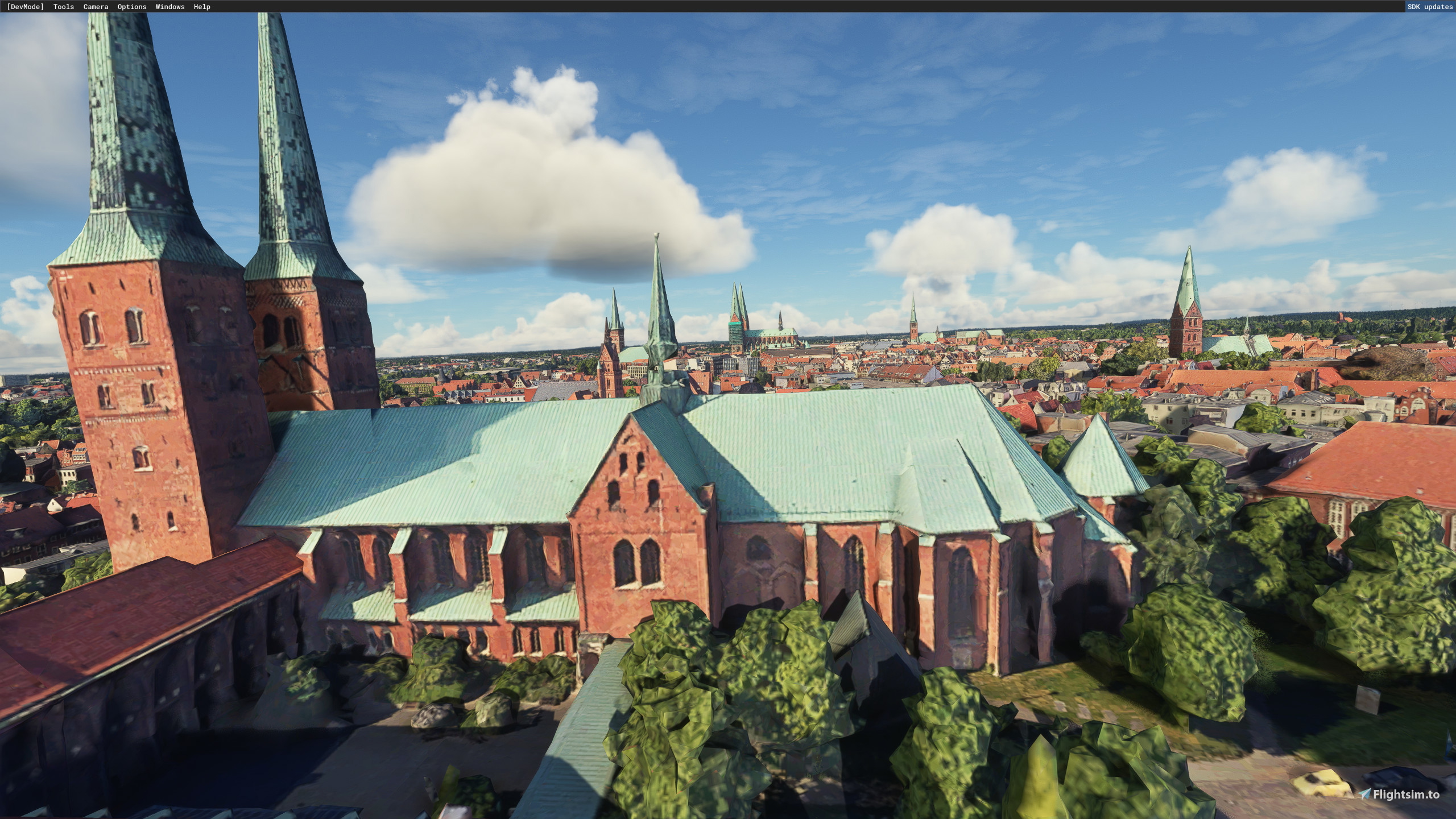Open the Windows menu
This screenshot has height=819, width=1456.
click(170, 7)
